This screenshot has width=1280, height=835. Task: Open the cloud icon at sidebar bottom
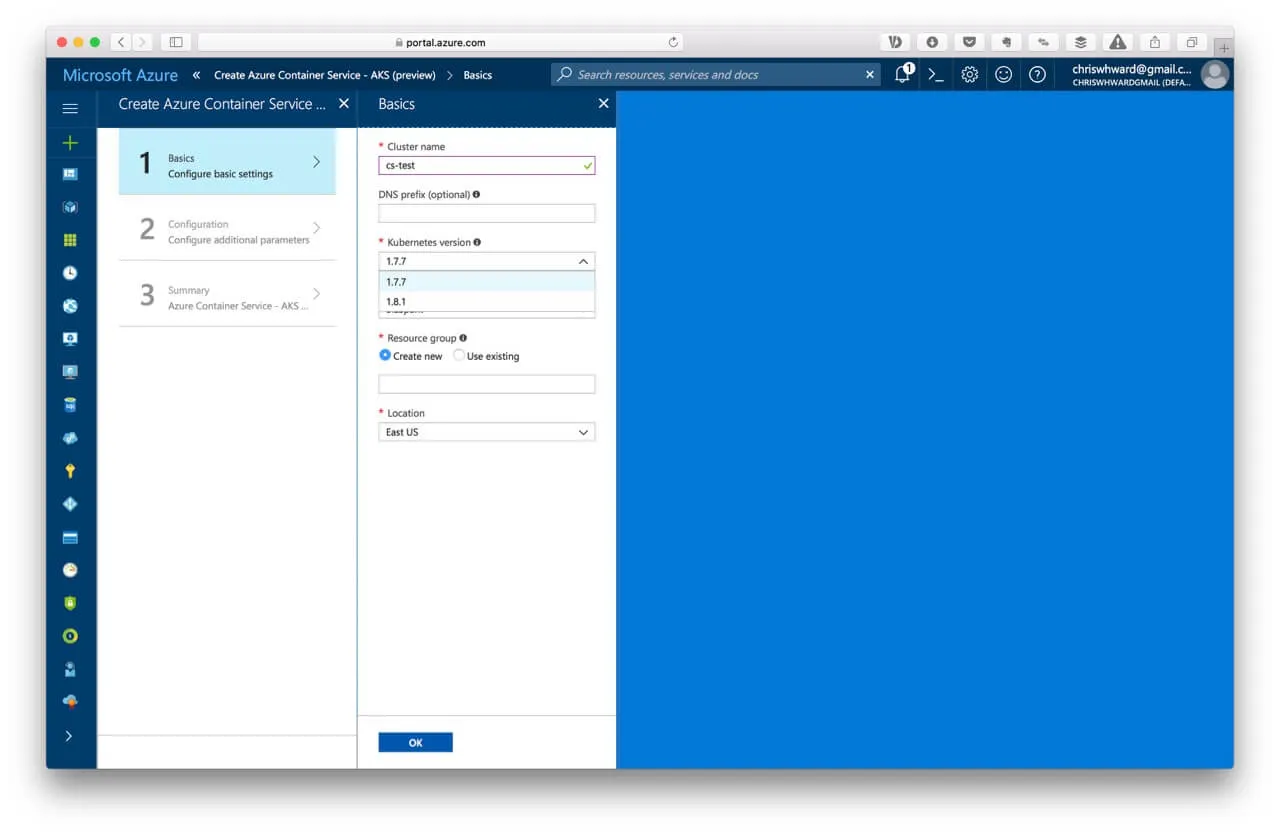click(x=70, y=702)
